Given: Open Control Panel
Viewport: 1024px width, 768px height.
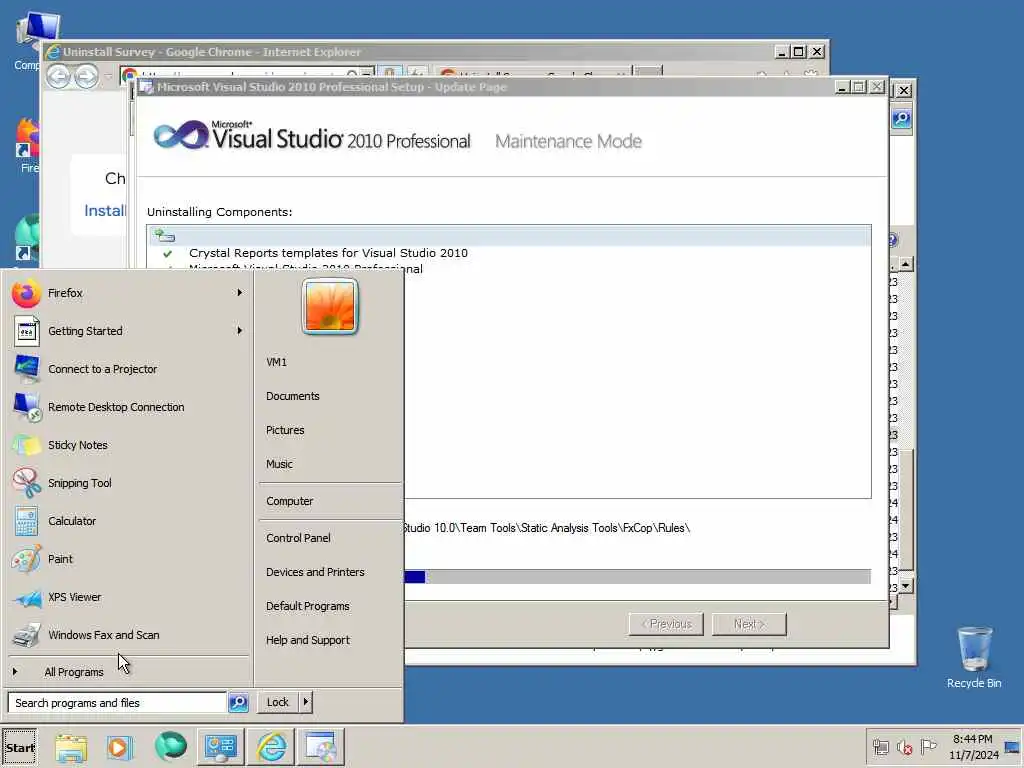Looking at the screenshot, I should [x=298, y=538].
